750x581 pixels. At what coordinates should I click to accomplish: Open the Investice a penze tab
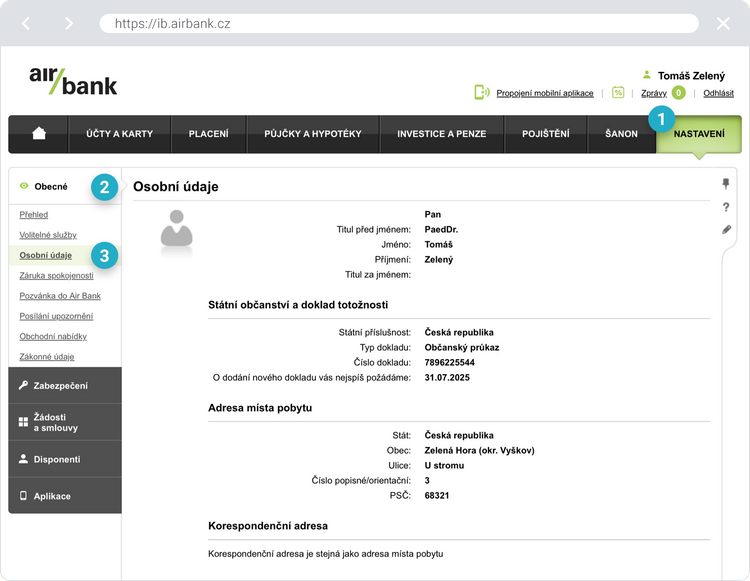(443, 134)
